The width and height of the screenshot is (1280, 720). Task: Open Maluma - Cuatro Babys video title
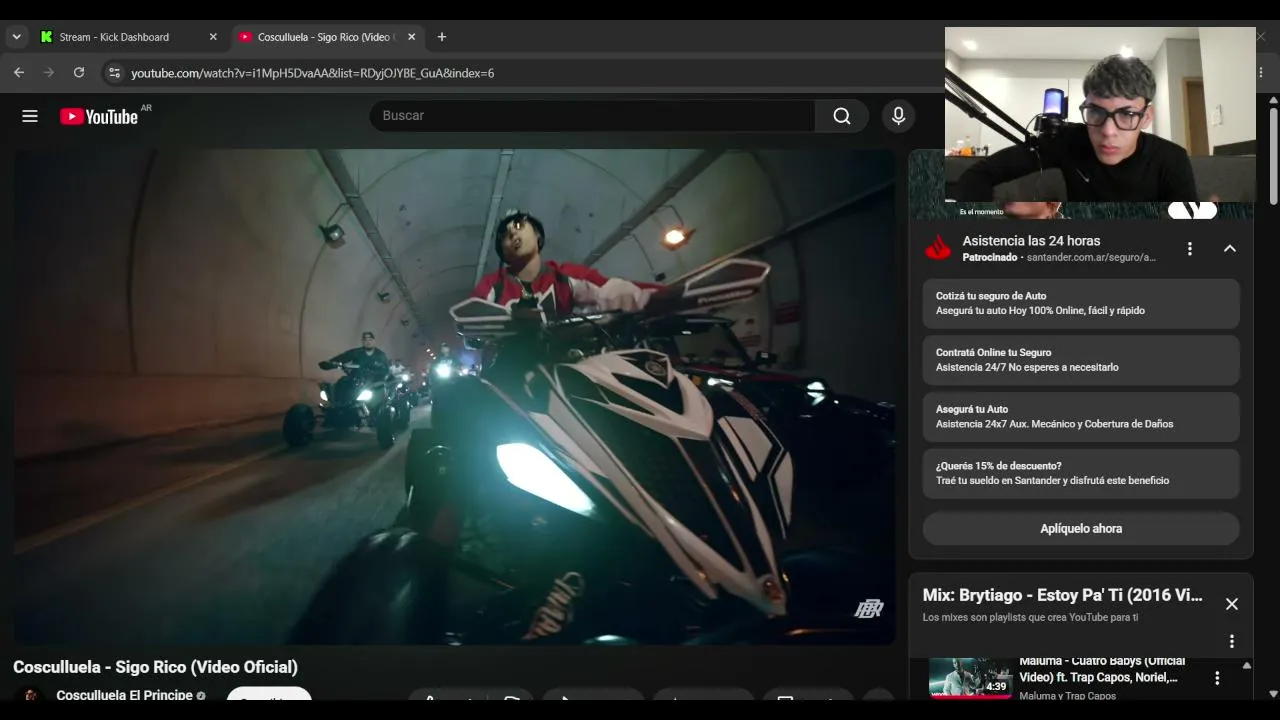coord(1100,669)
